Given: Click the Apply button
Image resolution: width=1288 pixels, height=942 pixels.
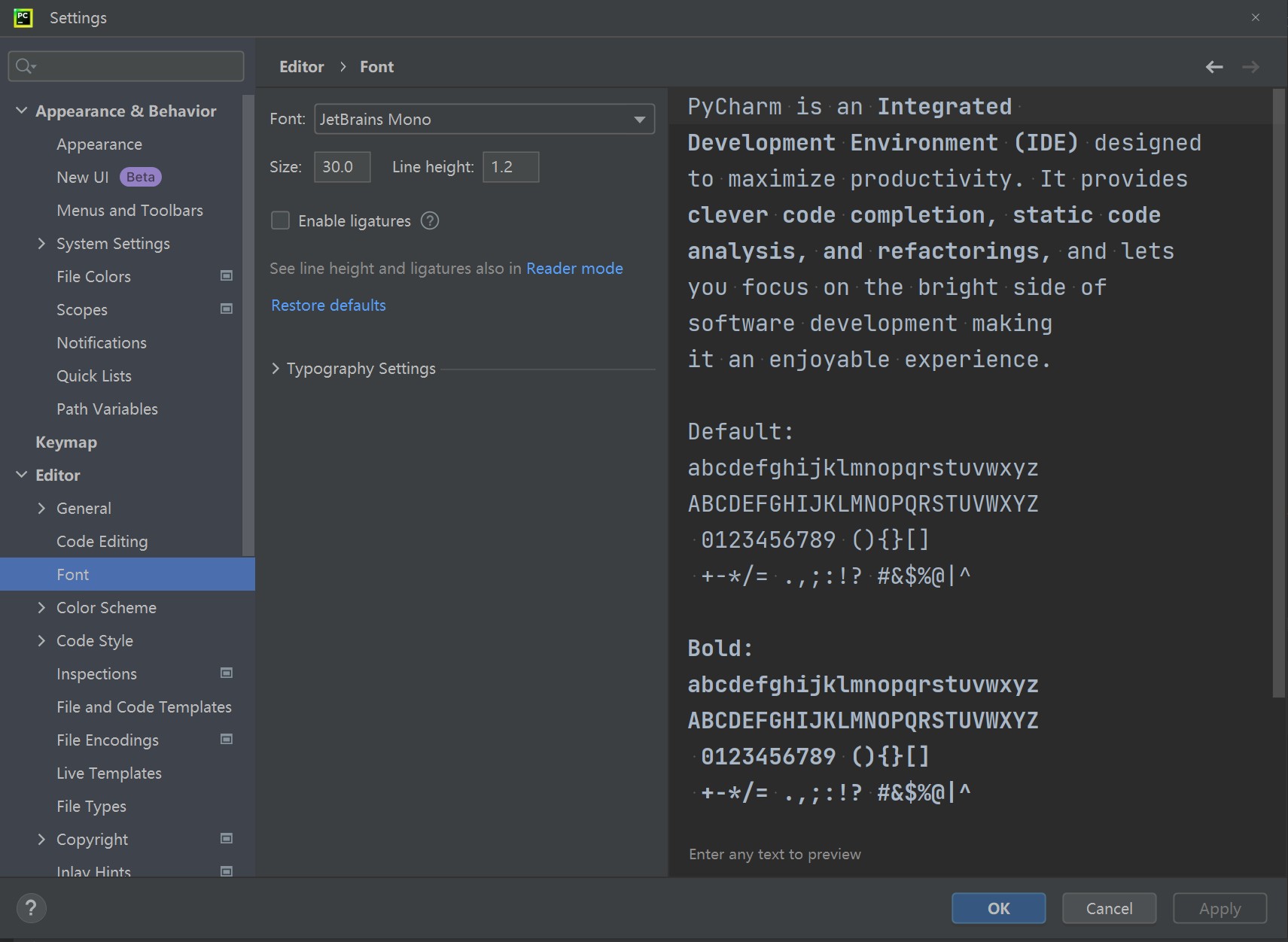Looking at the screenshot, I should point(1219,908).
